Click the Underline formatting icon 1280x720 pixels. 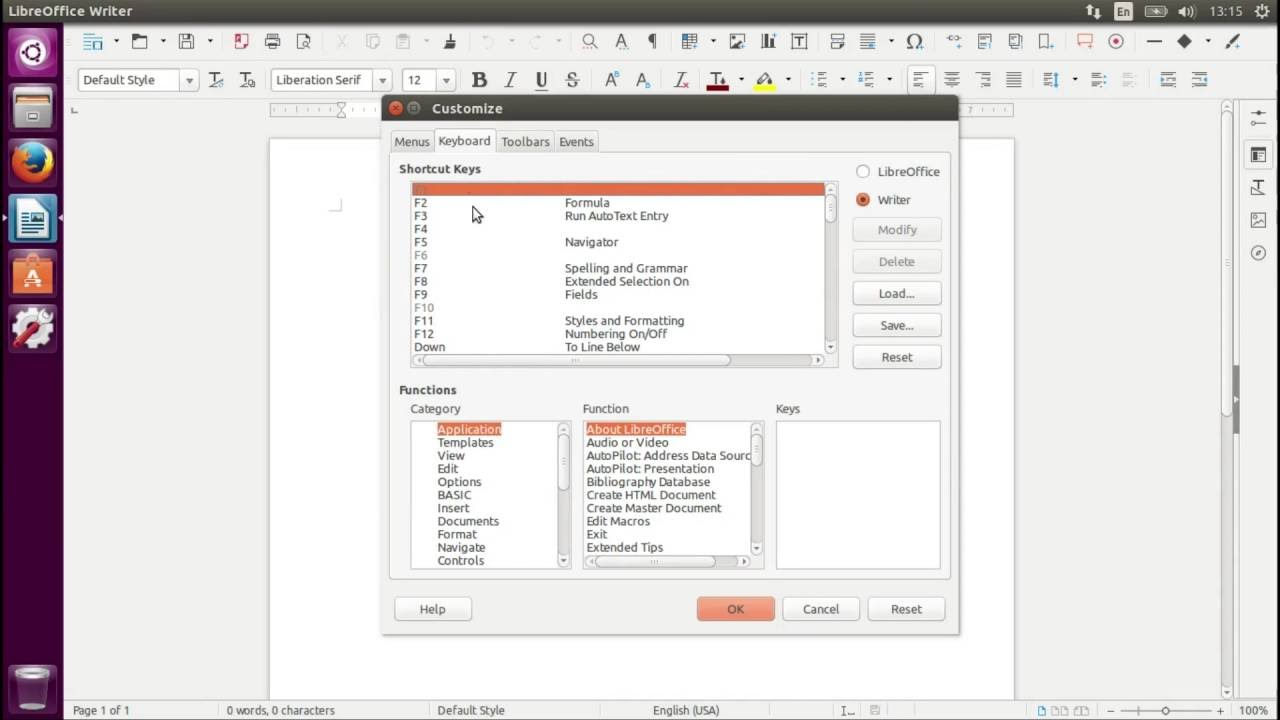click(541, 80)
